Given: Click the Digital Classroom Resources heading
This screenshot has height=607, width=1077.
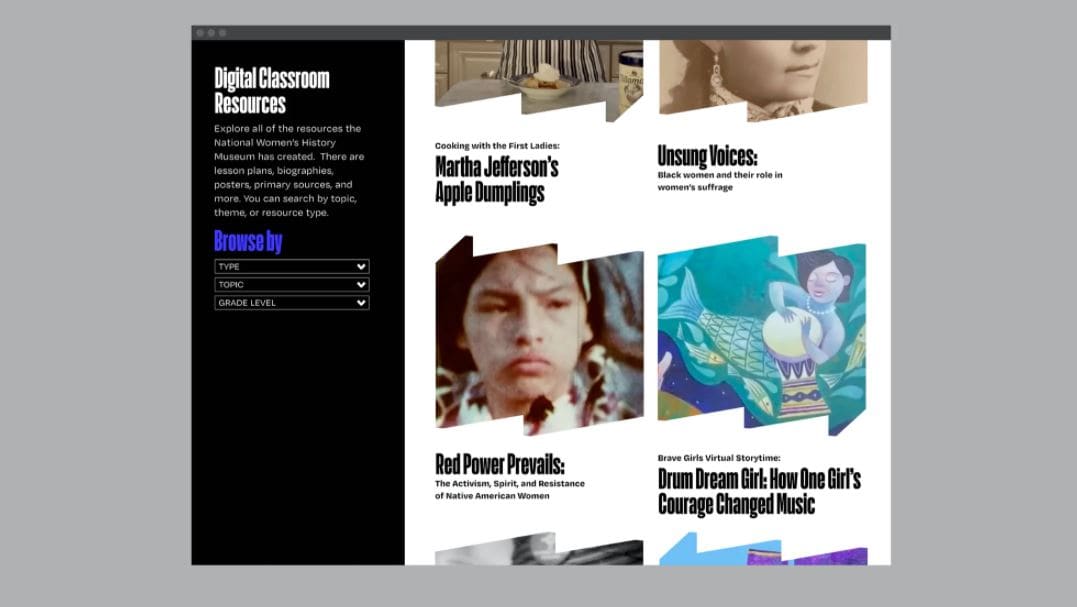Looking at the screenshot, I should [271, 91].
